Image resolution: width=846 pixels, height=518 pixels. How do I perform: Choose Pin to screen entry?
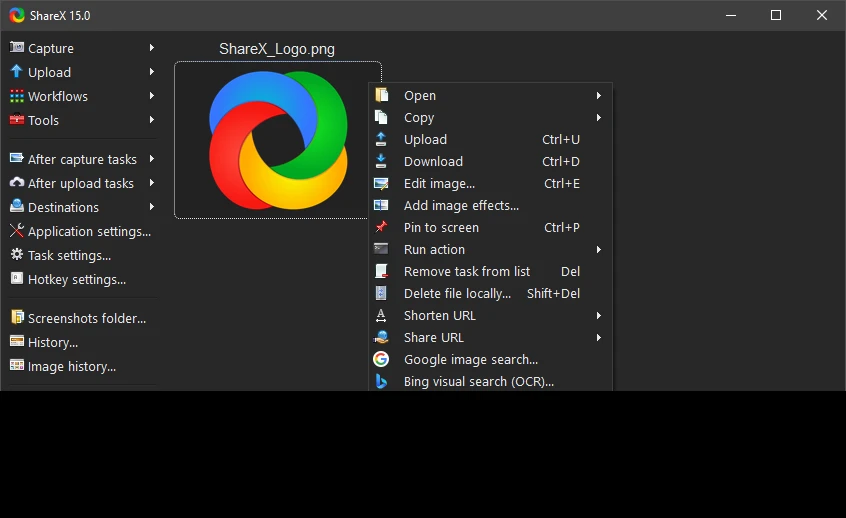490,228
